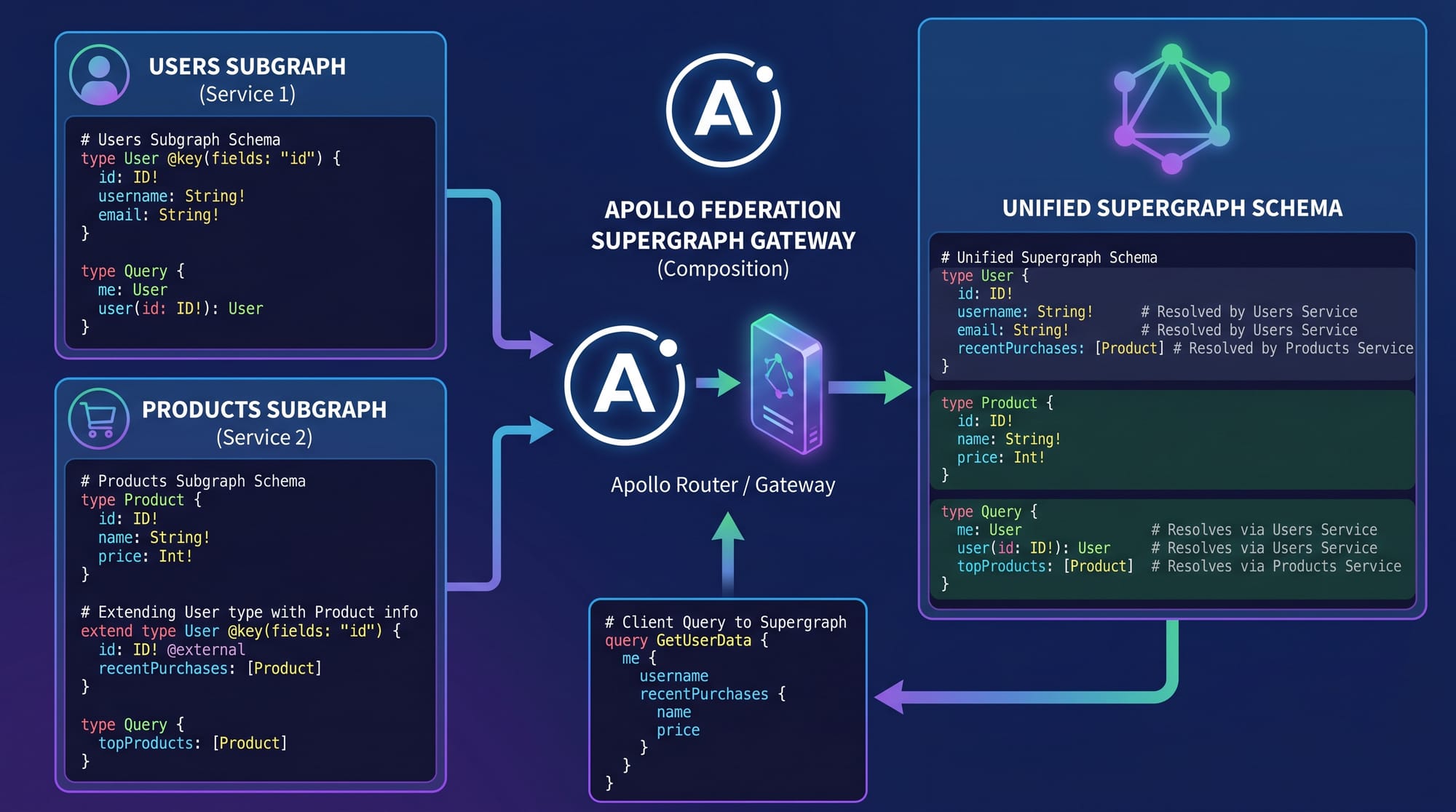Click the Apollo Router server icon
Screen dimensions: 1456x812
[786, 384]
